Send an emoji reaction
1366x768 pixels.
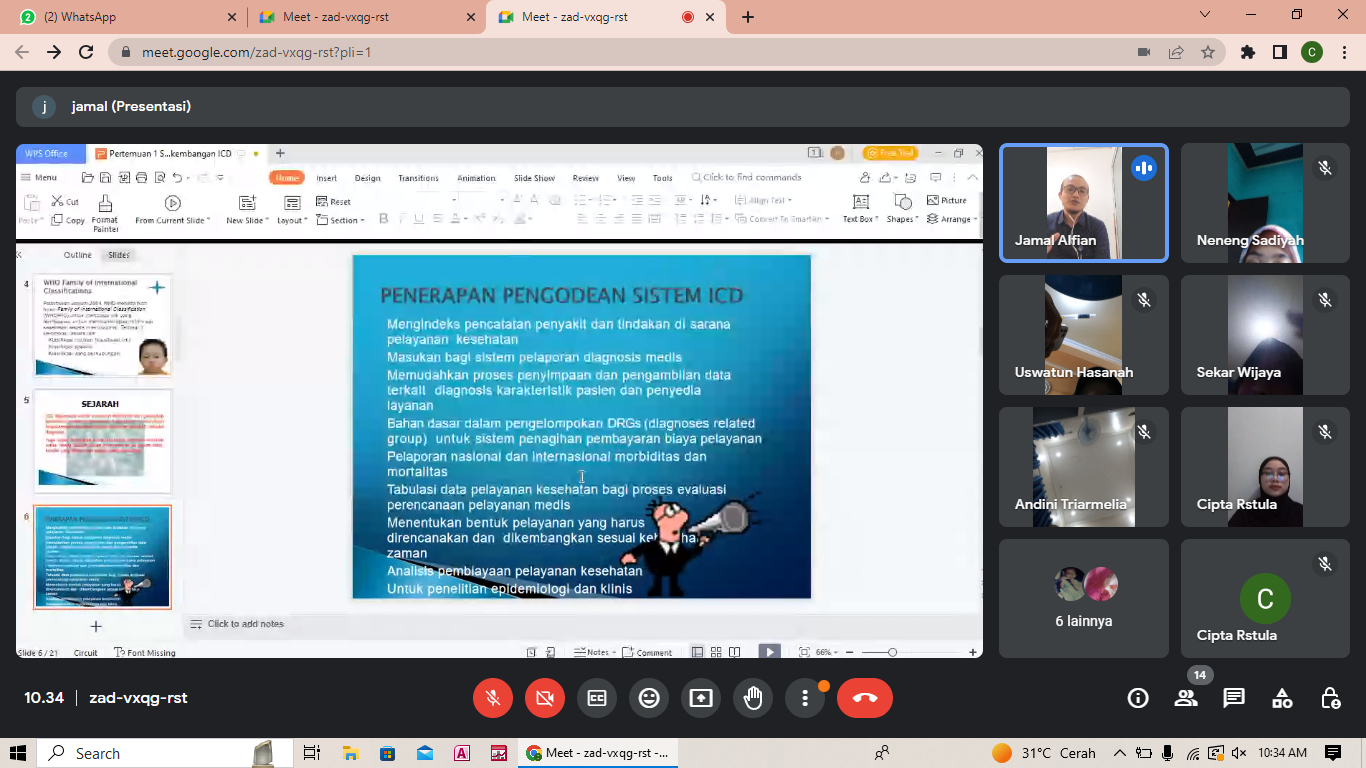click(x=649, y=698)
